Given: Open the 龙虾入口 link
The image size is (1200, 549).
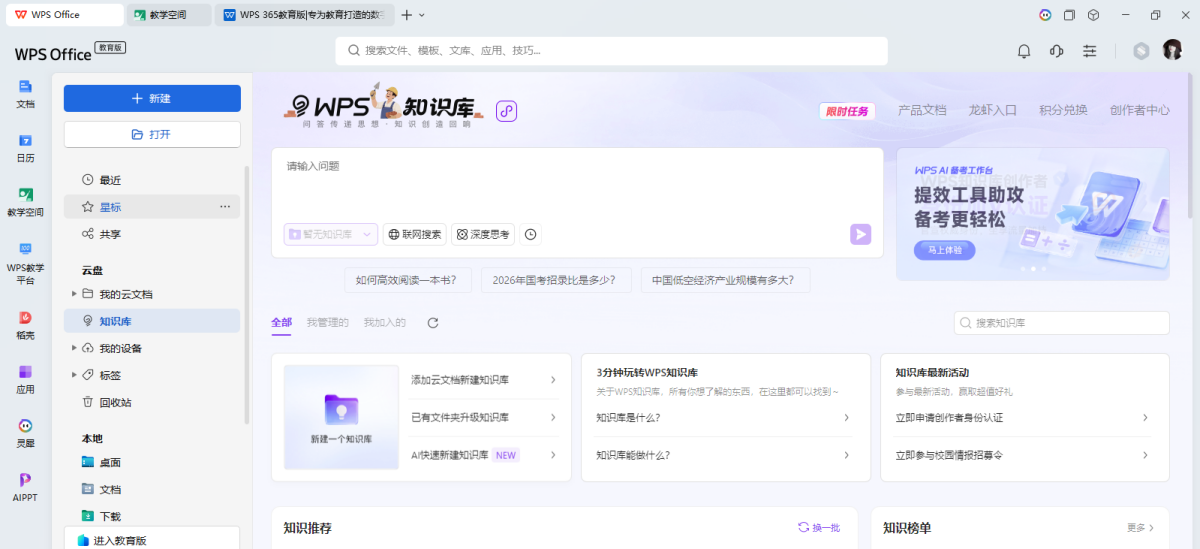Looking at the screenshot, I should click(993, 110).
